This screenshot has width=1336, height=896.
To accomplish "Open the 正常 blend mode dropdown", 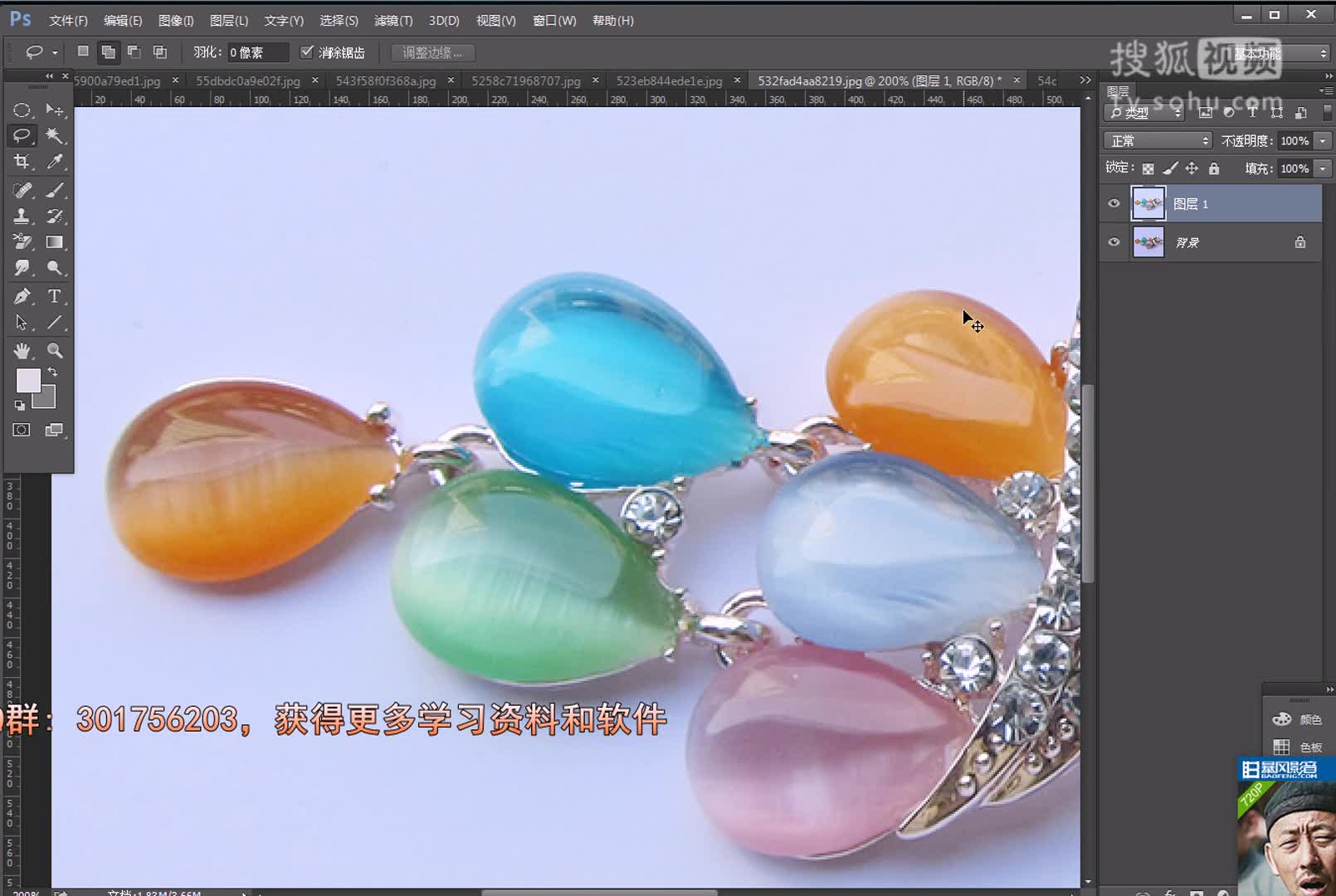I will (1158, 141).
